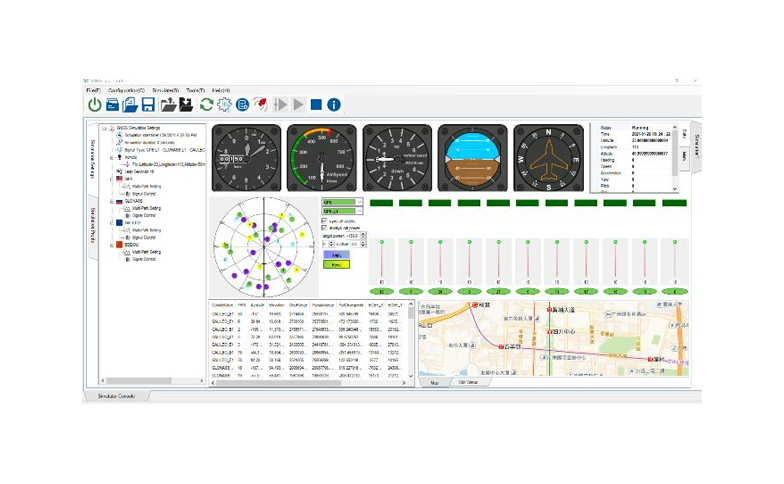This screenshot has width=784, height=484.
Task: Open the settings gear toolbar icon
Action: click(x=224, y=104)
